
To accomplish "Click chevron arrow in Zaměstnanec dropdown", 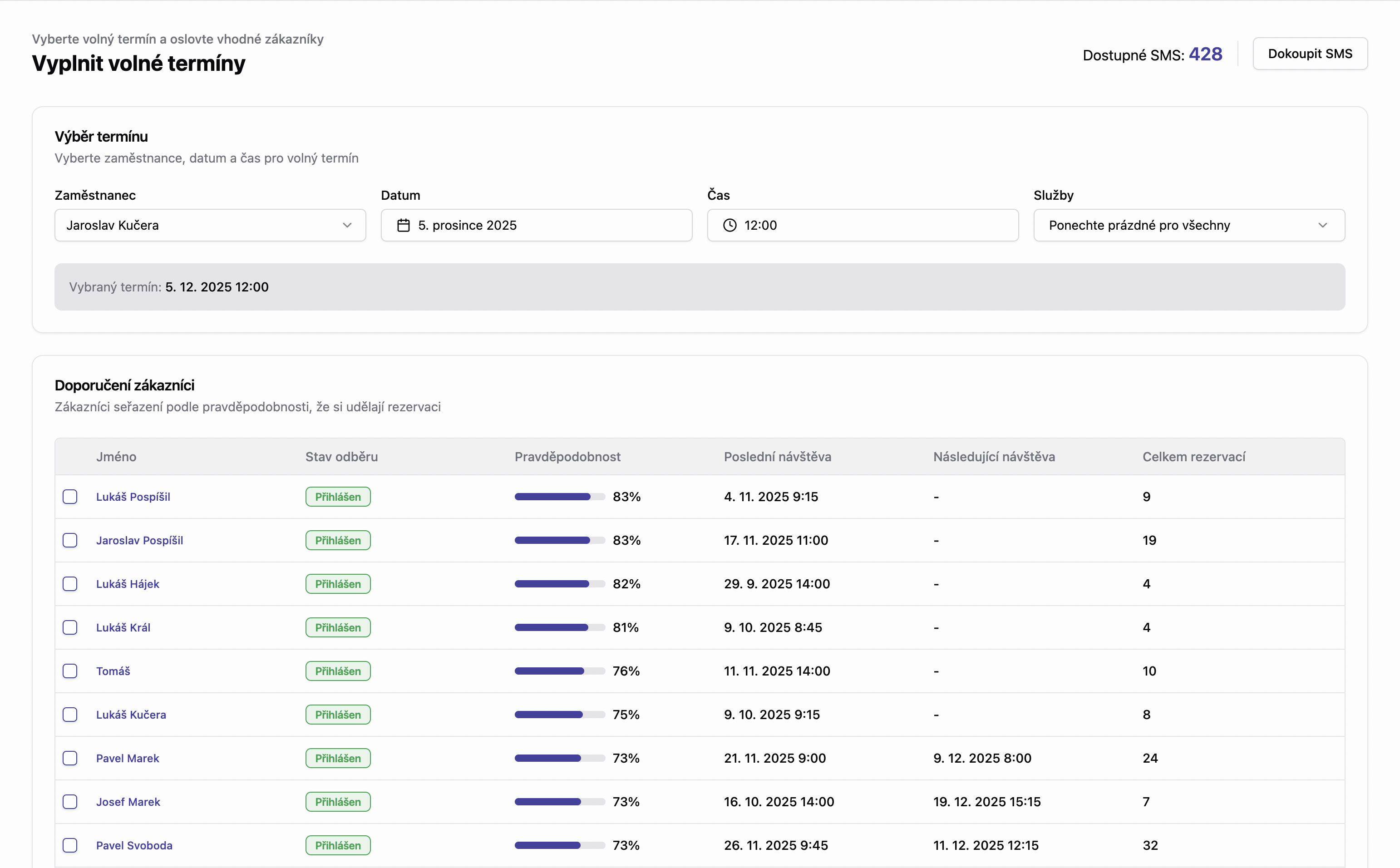I will tap(347, 225).
